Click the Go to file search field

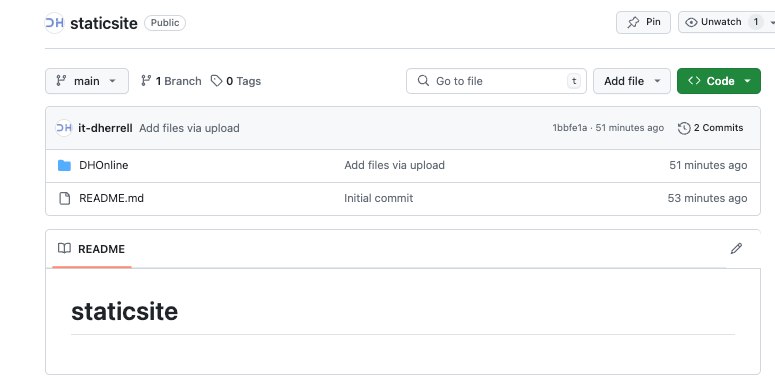coord(496,81)
